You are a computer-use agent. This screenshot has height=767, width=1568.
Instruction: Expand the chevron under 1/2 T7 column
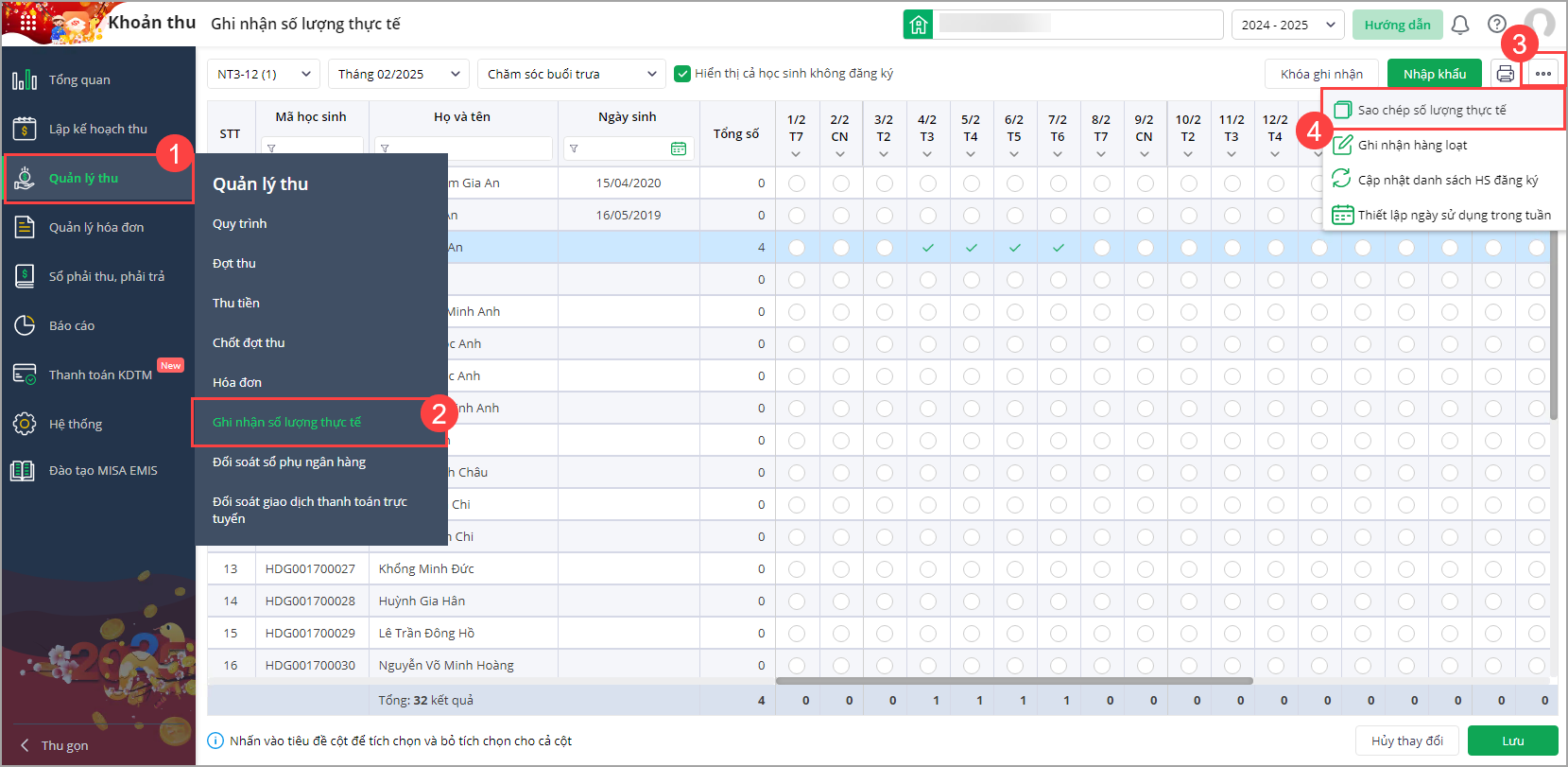(x=797, y=154)
